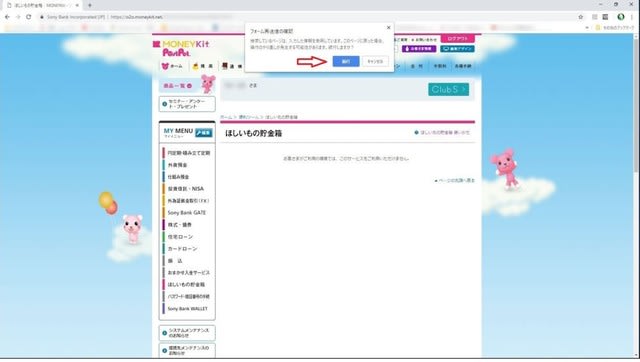
Task: Open the 金利 tab in the navigation bar
Action: click(417, 66)
